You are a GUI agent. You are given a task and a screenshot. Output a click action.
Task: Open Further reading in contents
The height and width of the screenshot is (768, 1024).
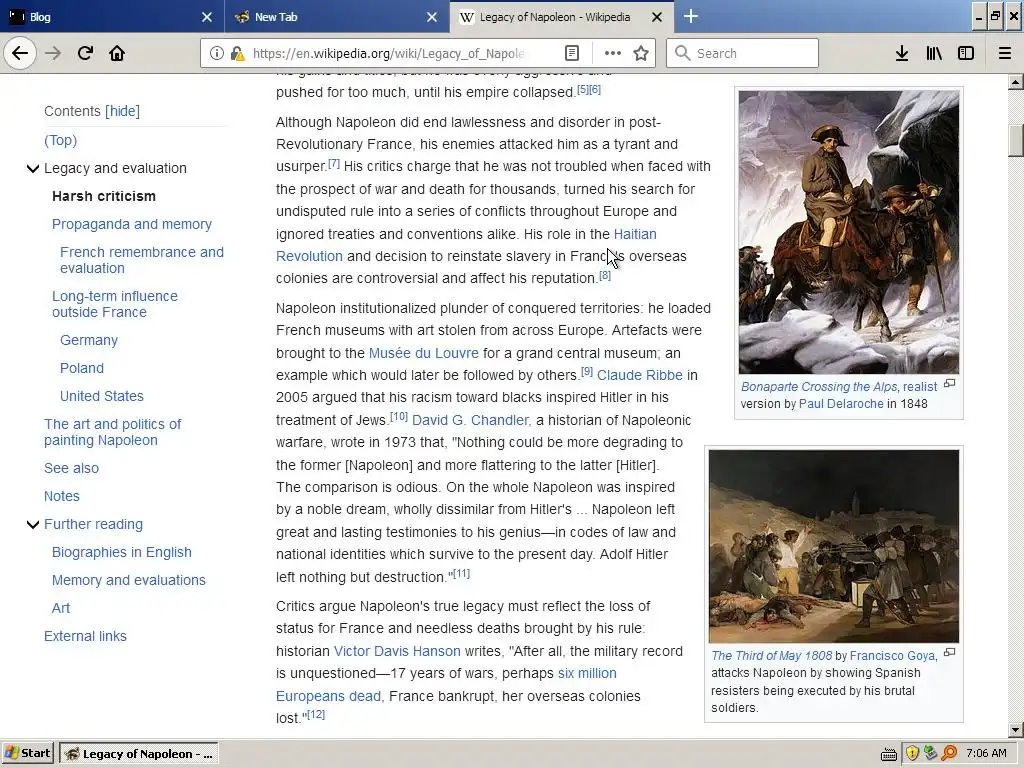click(93, 524)
